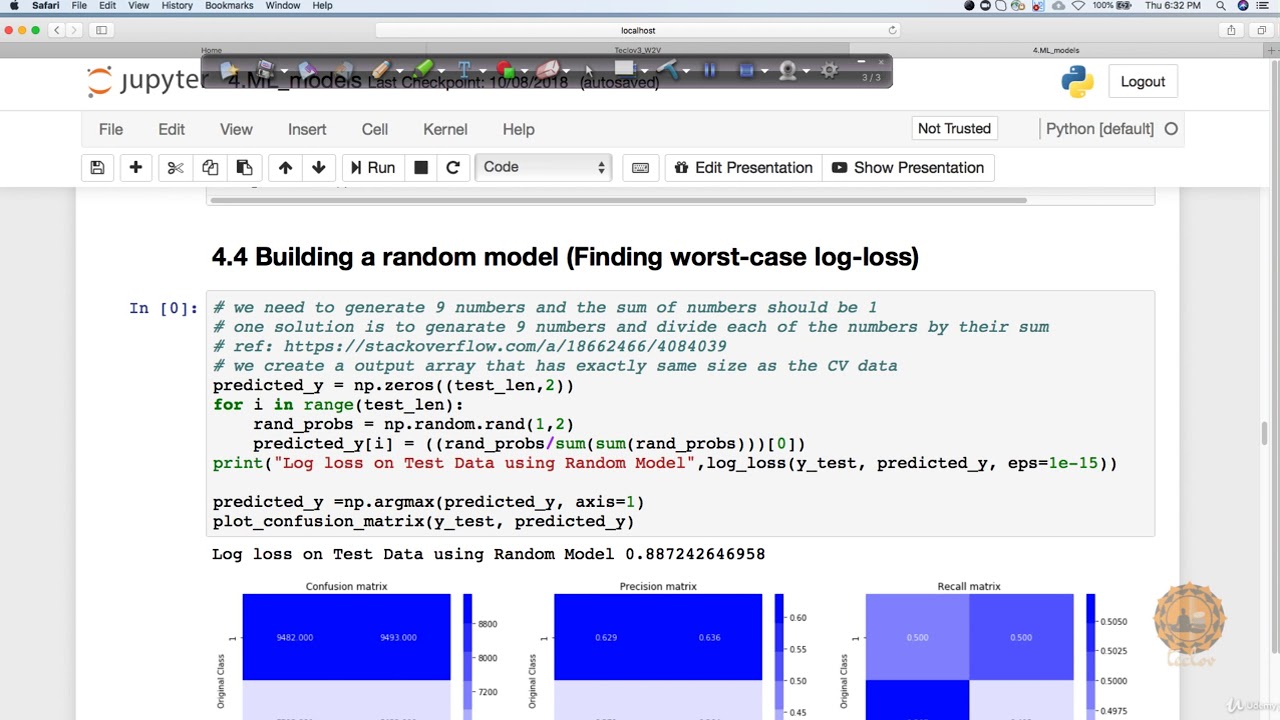Insert a cell below with plus icon
This screenshot has height=720, width=1280.
[x=136, y=168]
